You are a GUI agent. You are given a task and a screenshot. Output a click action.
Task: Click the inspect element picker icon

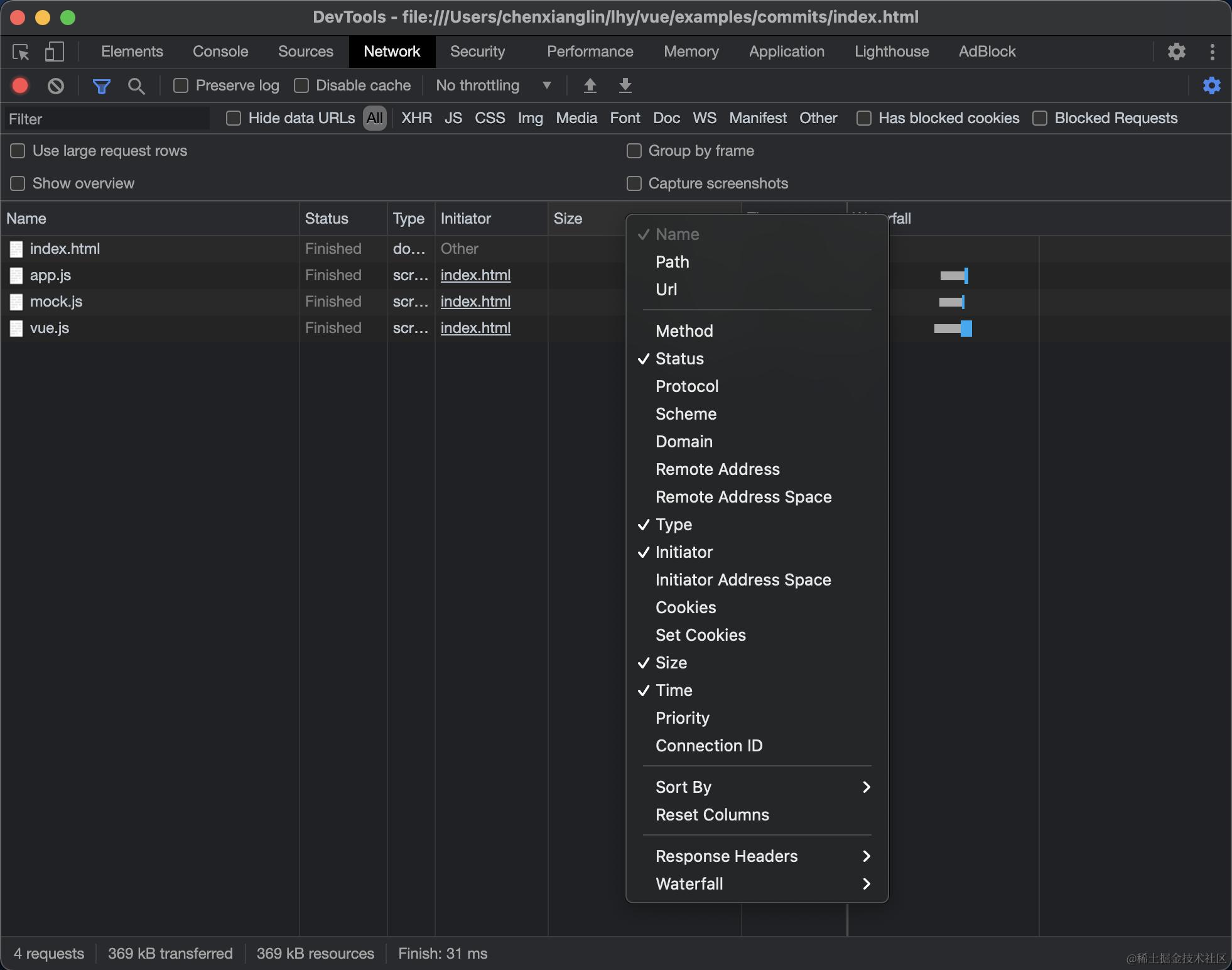21,52
